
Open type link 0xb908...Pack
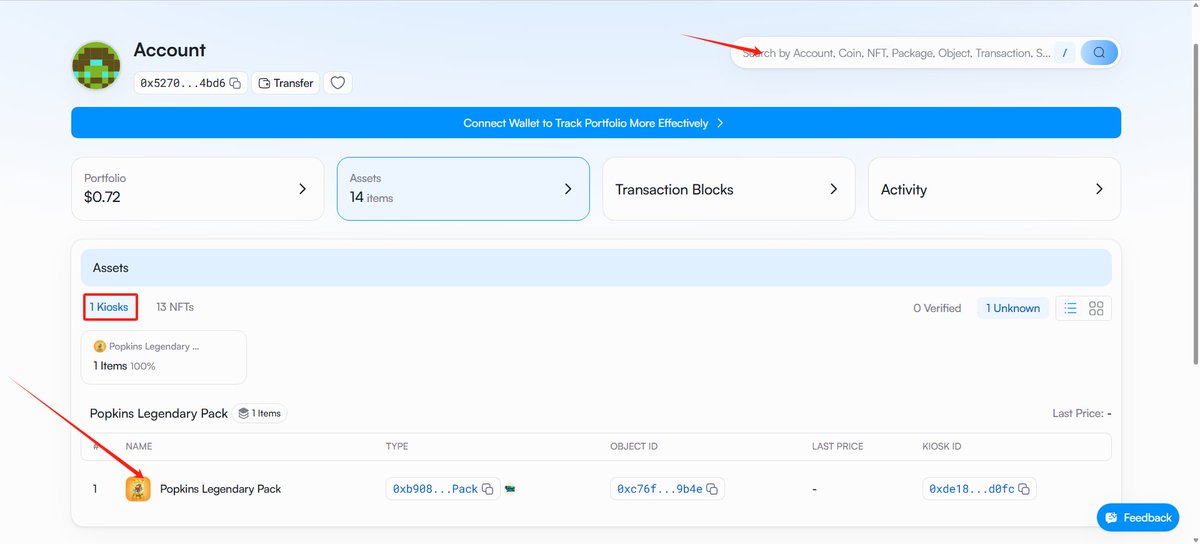click(435, 489)
